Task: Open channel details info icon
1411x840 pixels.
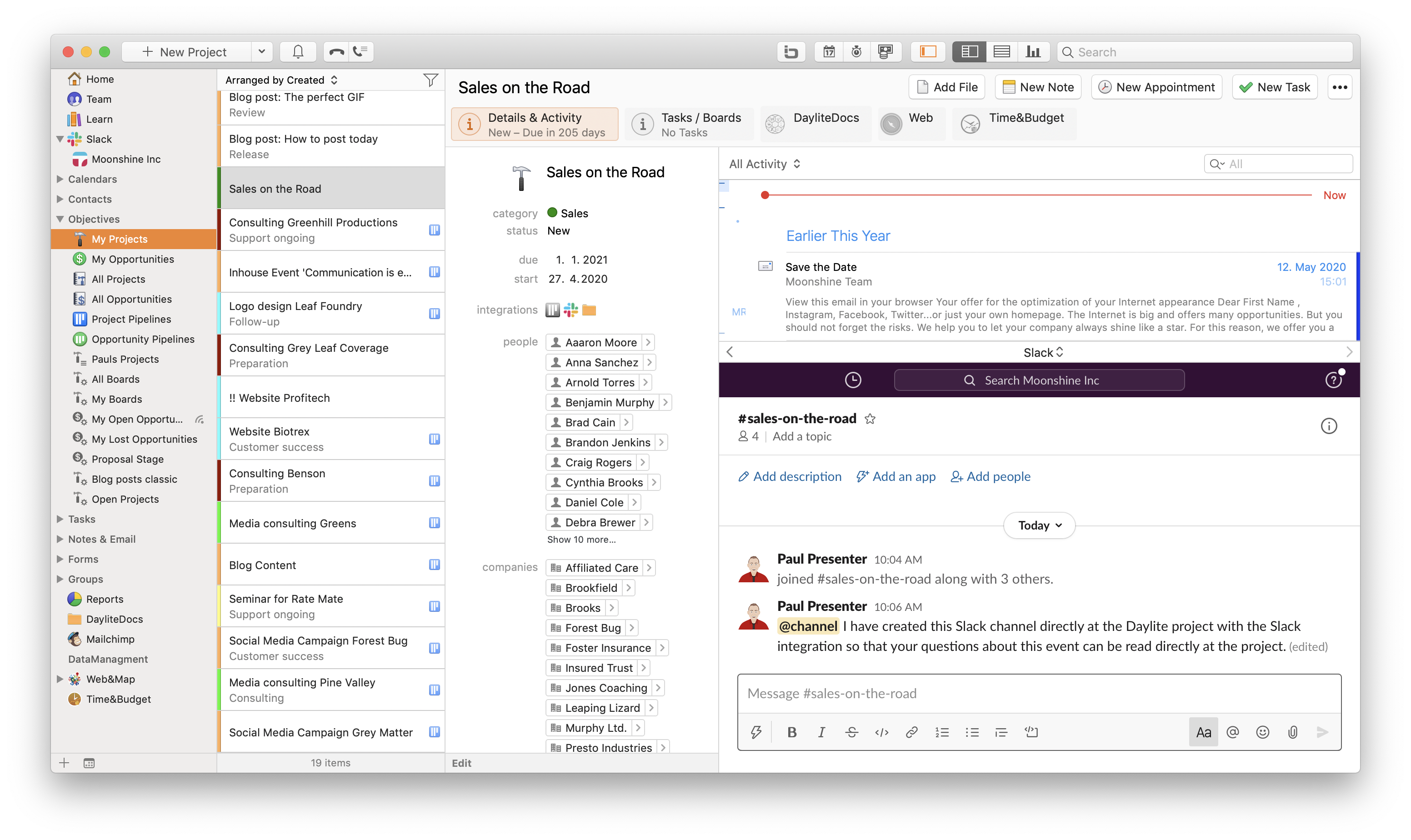Action: click(x=1328, y=425)
